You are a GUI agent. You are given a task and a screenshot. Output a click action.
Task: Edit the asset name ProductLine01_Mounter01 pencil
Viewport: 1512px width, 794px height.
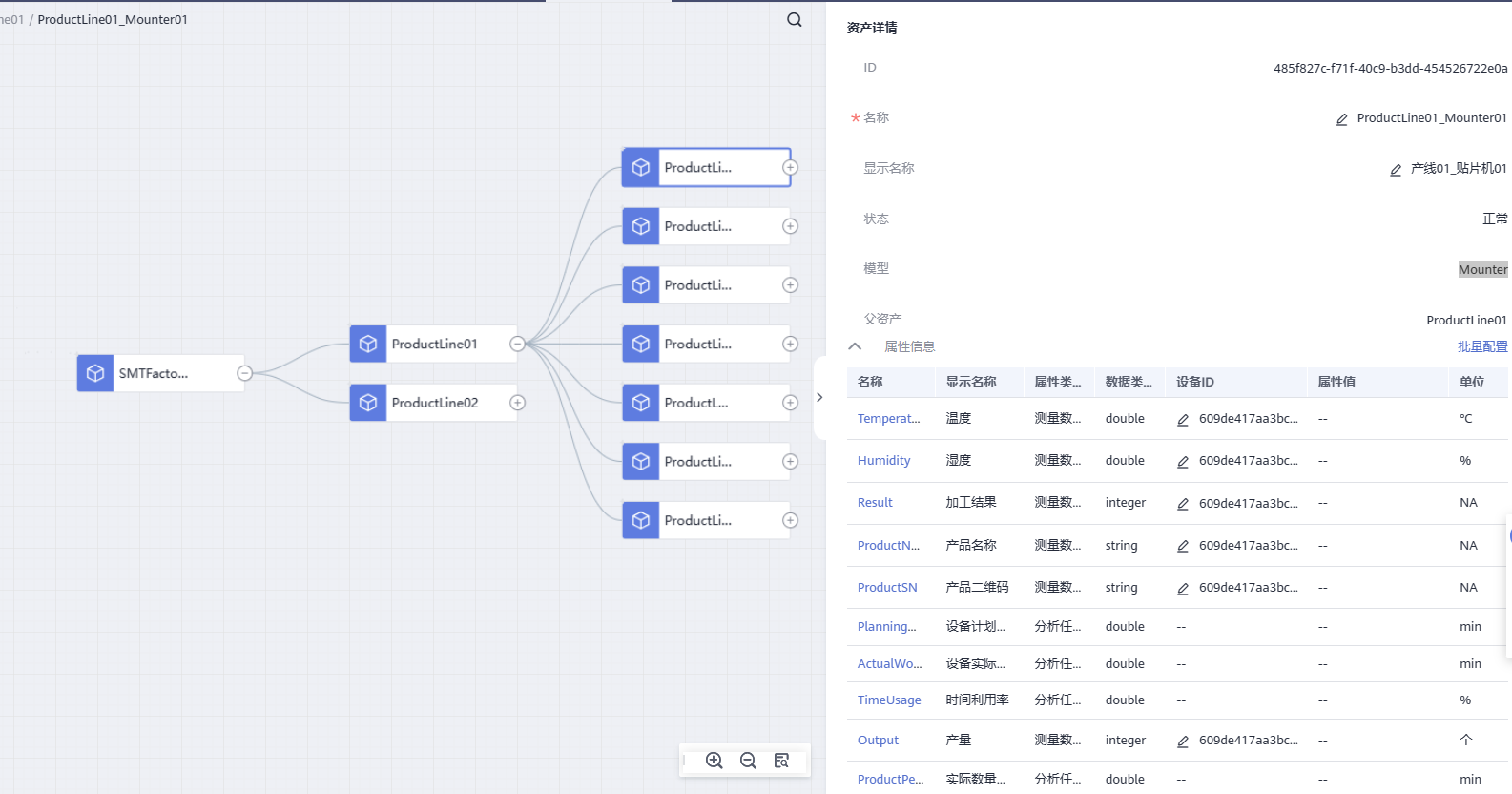pyautogui.click(x=1341, y=119)
